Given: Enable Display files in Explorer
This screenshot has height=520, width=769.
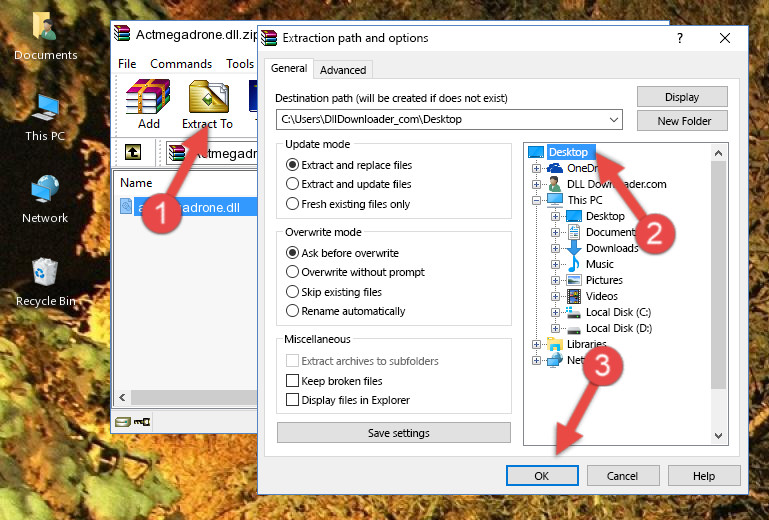Looking at the screenshot, I should tap(292, 400).
